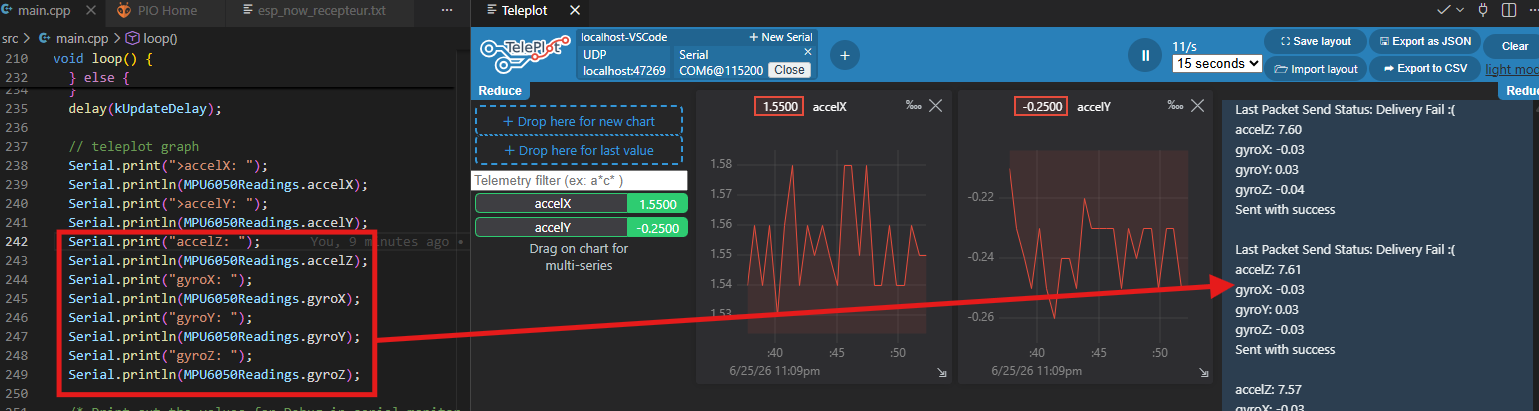Collapse the left telemetry panel via Reduce
This screenshot has height=411, width=1539.
[500, 90]
